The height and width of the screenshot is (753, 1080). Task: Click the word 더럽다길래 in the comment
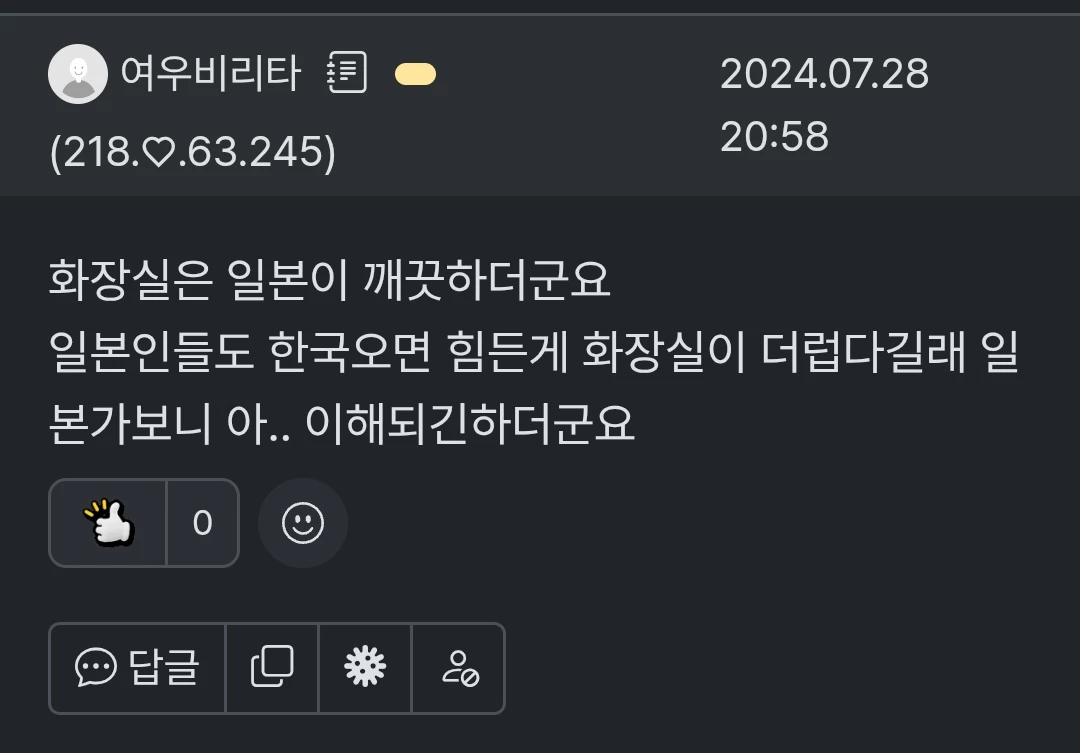[x=864, y=352]
